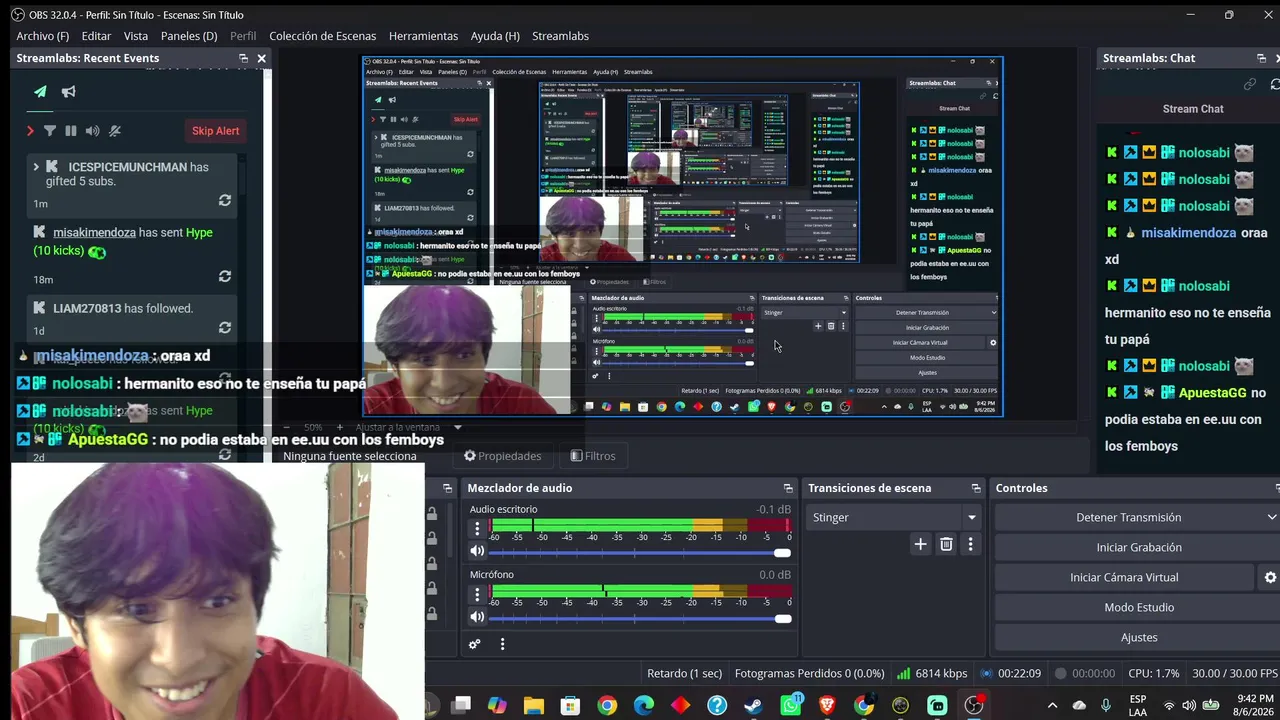Adjust the Micrófono volume slider
Image resolution: width=1280 pixels, height=720 pixels.
click(639, 618)
